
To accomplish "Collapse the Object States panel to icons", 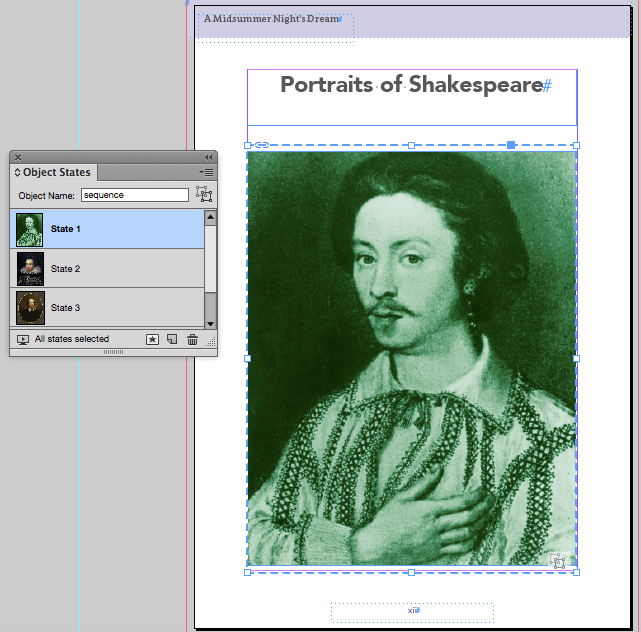I will click(208, 157).
